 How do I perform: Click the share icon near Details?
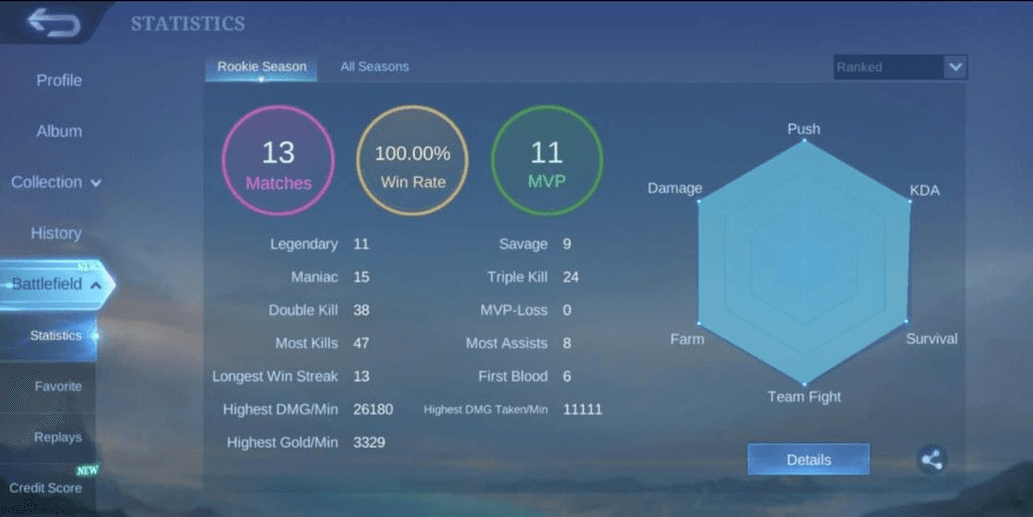[x=931, y=460]
